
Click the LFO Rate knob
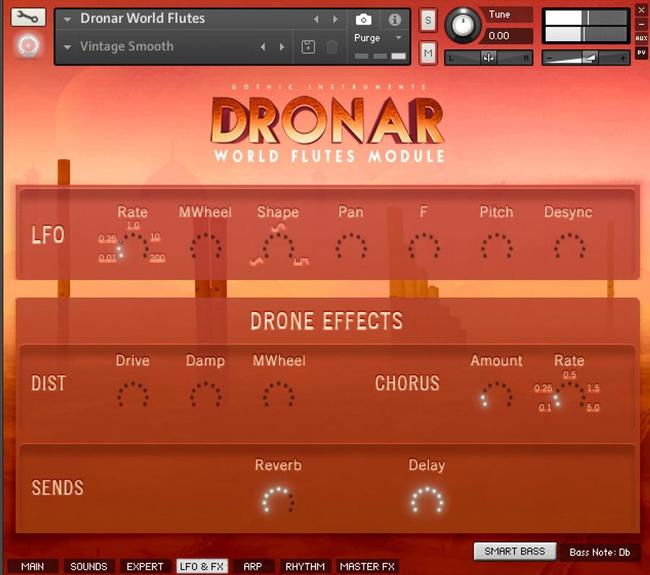(133, 247)
